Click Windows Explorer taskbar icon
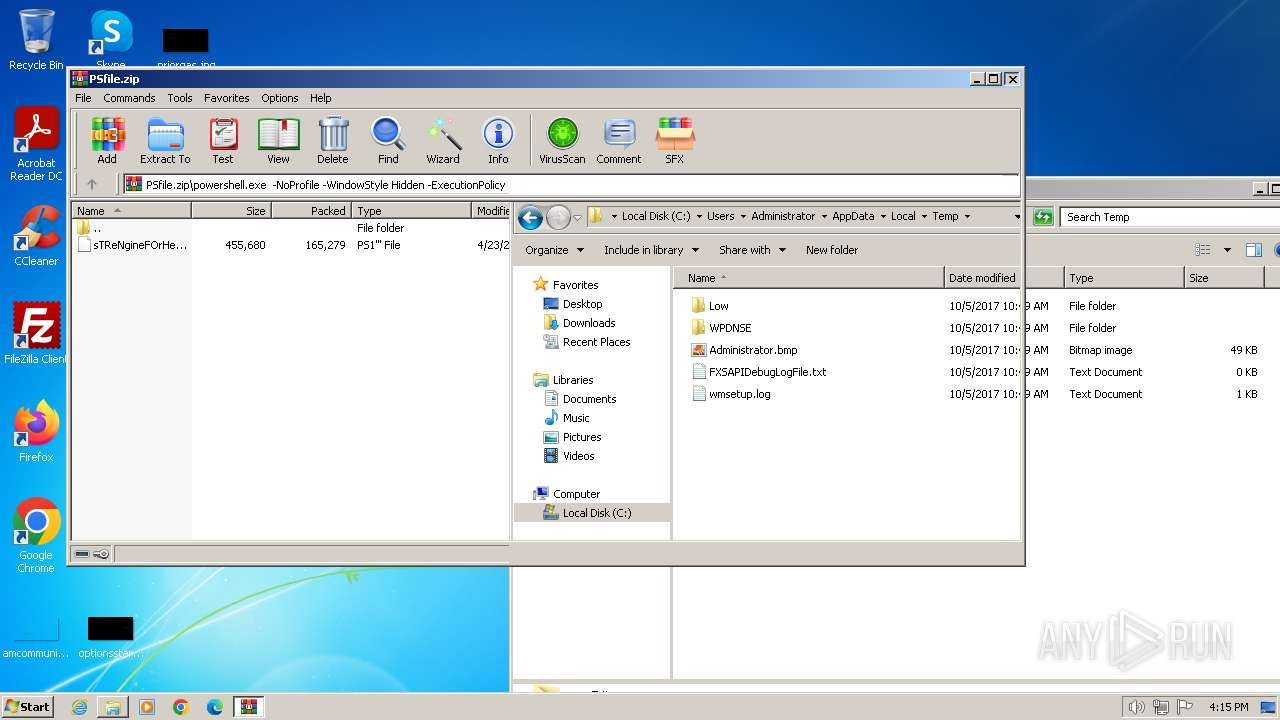The image size is (1280, 720). point(113,707)
